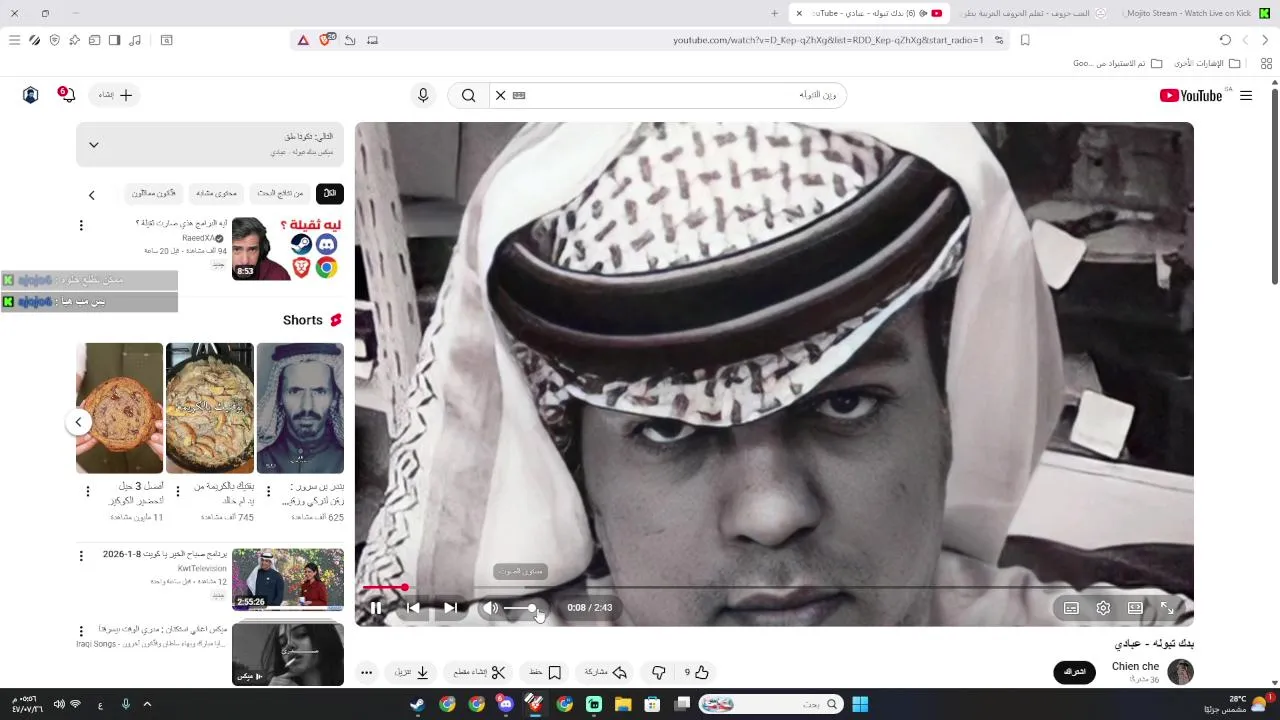Open more actions ellipsis below video
This screenshot has height=720, width=1280.
point(367,673)
